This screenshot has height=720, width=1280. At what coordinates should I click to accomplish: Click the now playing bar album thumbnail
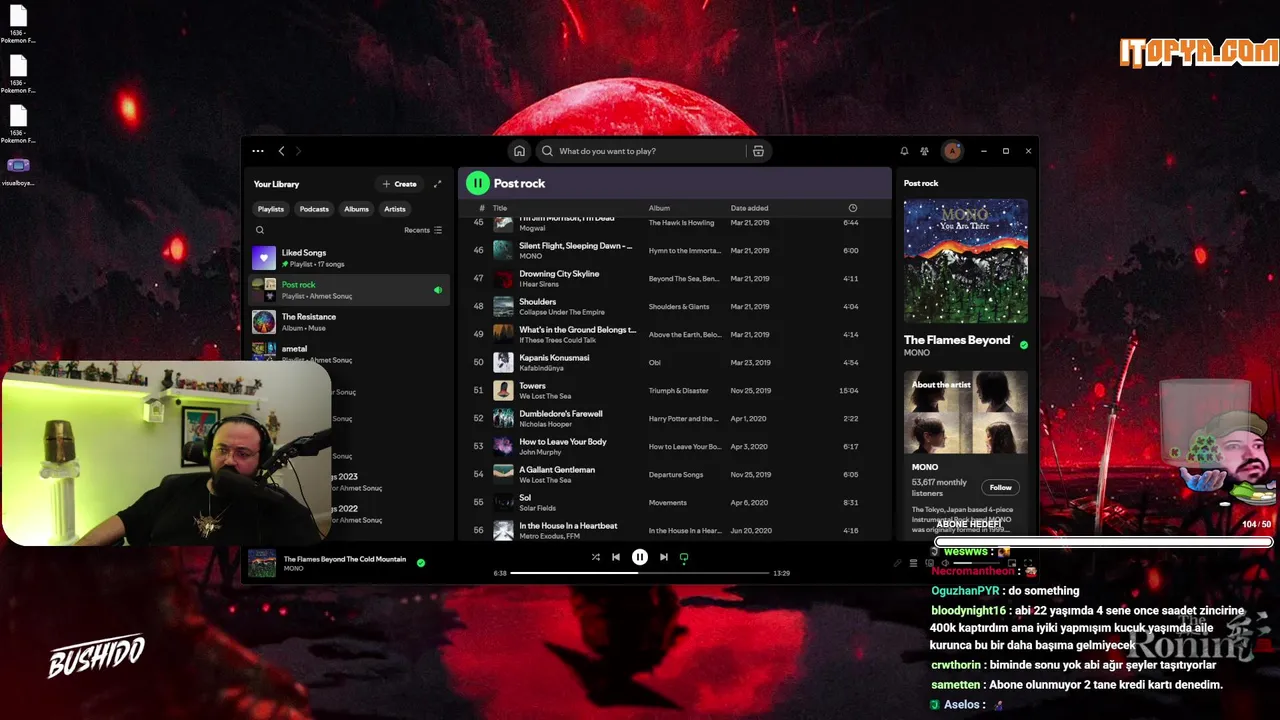click(262, 563)
